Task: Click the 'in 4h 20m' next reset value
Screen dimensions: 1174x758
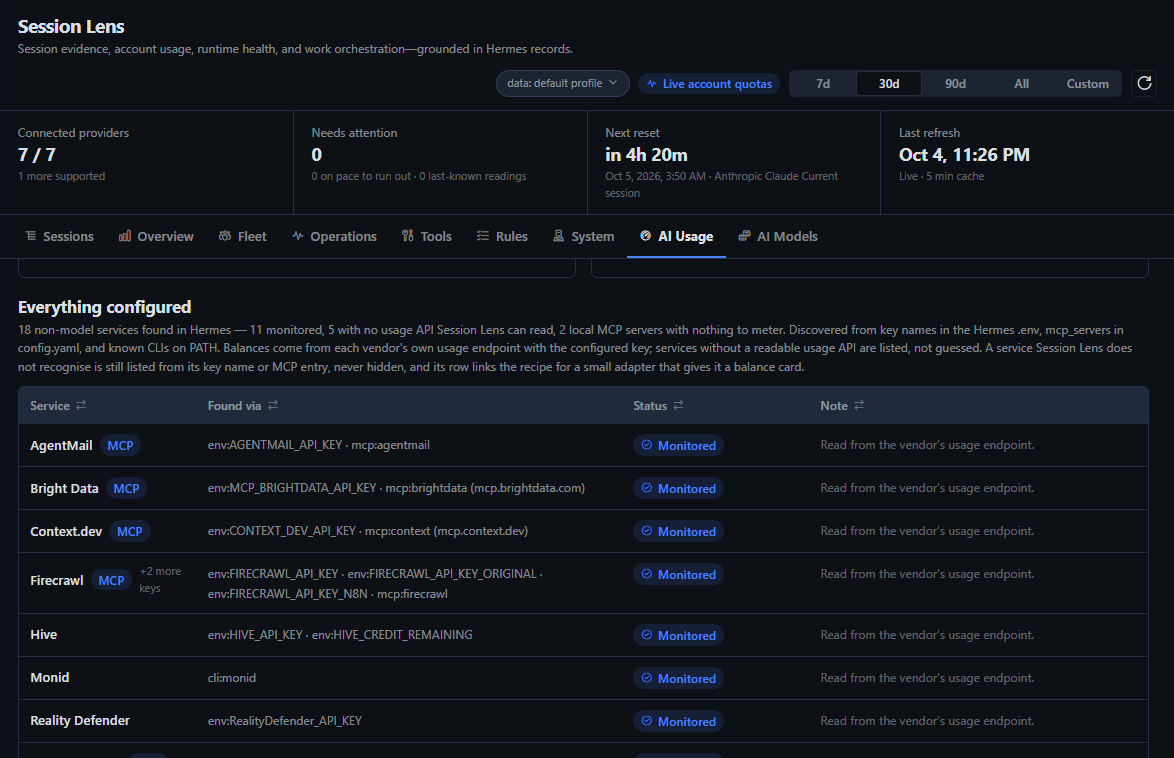Action: pos(646,155)
